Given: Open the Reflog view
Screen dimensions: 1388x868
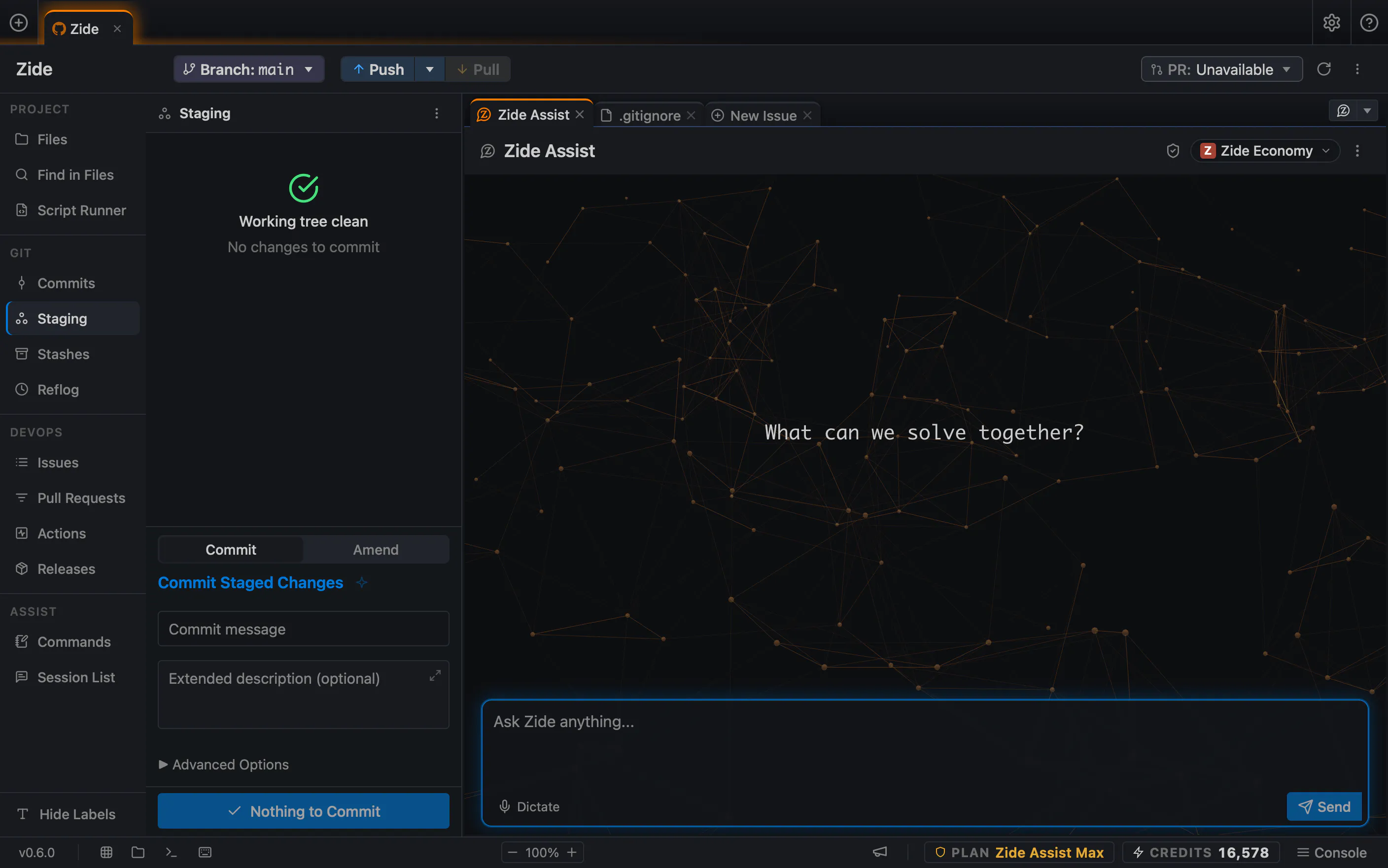Looking at the screenshot, I should tap(73, 389).
